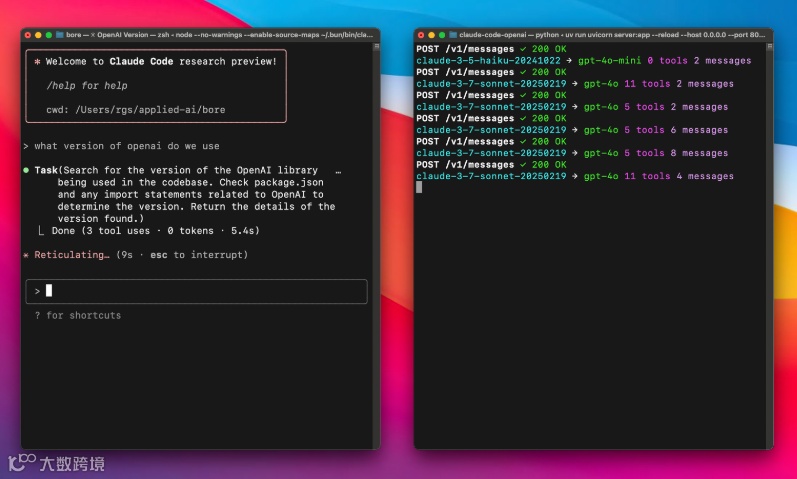Click the orange asterisk beside the Welcome message
This screenshot has height=479, width=797.
(x=37, y=62)
